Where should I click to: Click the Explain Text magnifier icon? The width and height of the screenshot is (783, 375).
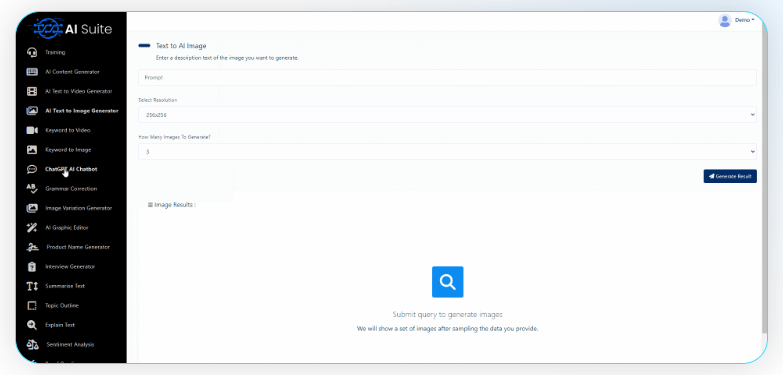pyautogui.click(x=32, y=325)
